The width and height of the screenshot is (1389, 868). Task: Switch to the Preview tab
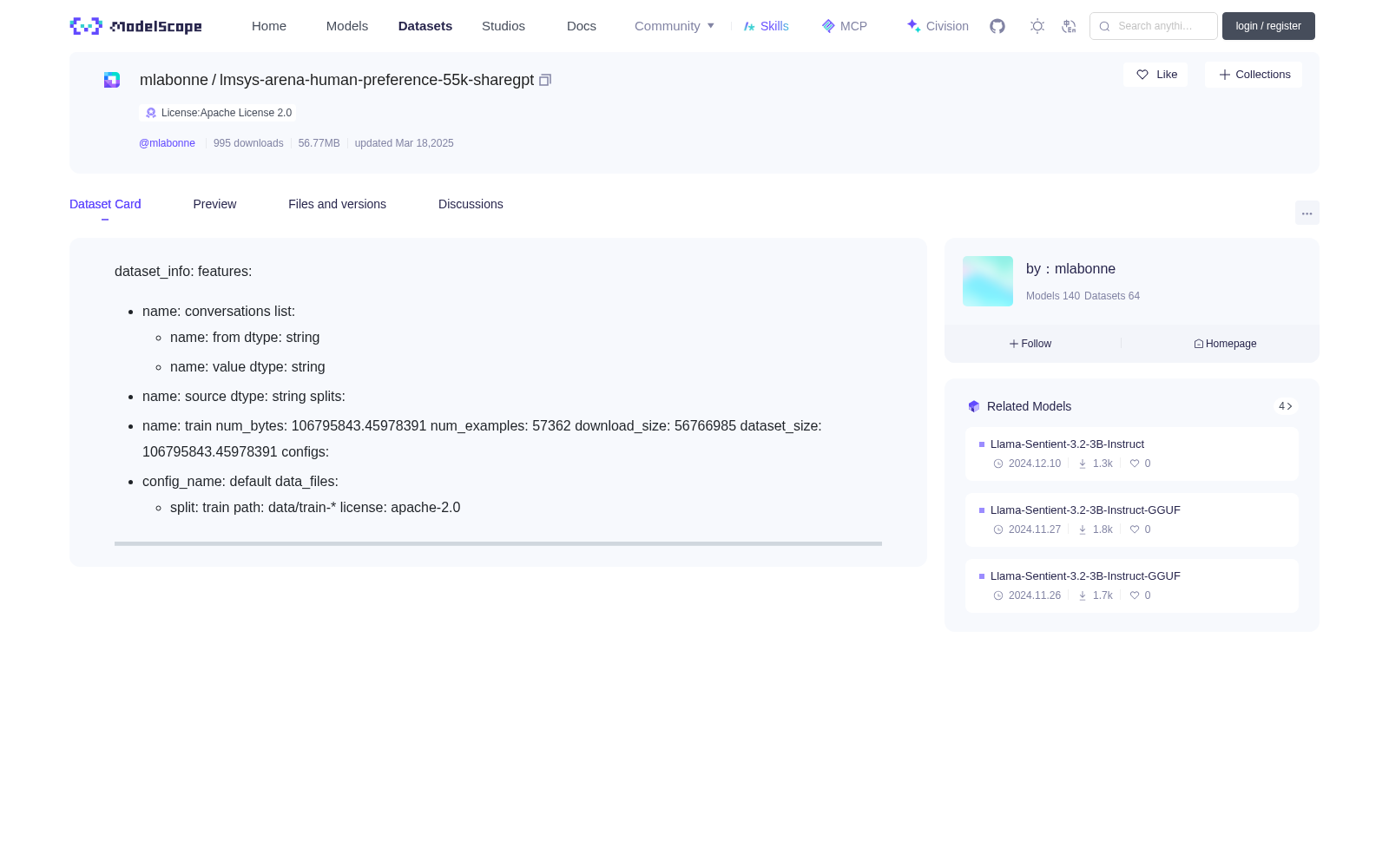(214, 204)
